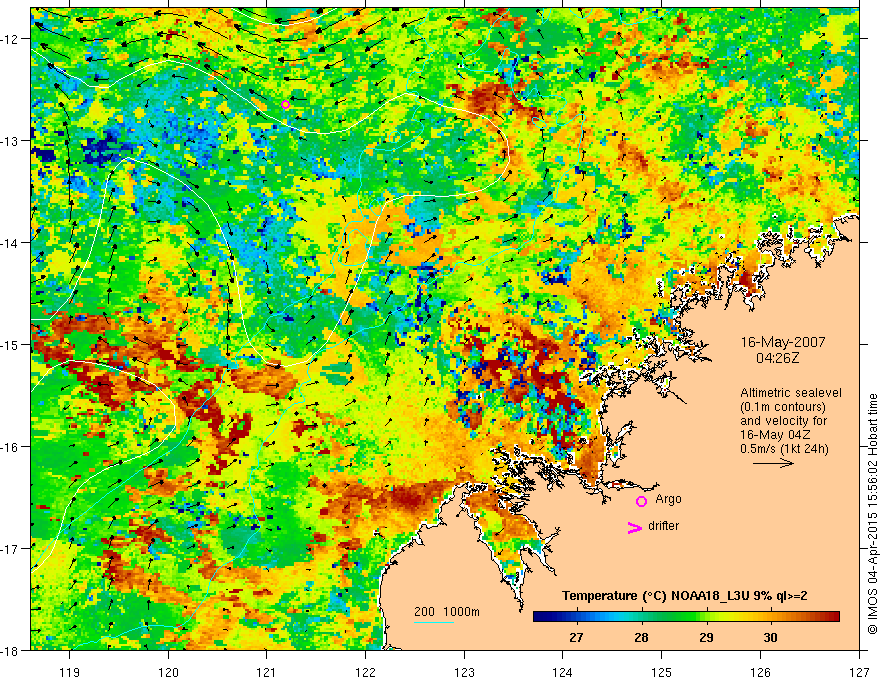Viewport: 880px width, 680px height.
Task: Click the velocity scale reference arrow
Action: [773, 463]
